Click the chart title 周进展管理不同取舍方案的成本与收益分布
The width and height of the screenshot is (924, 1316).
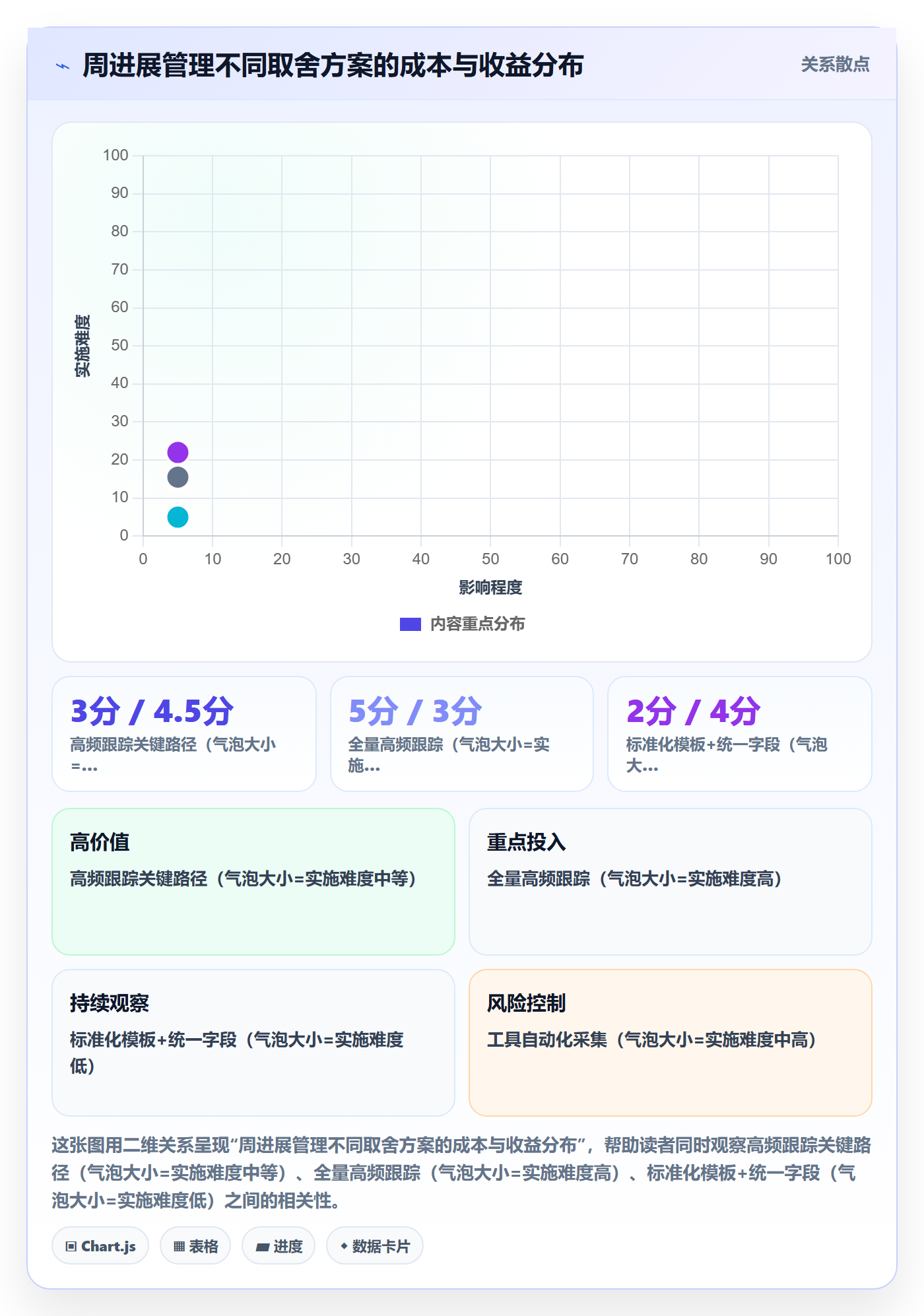pyautogui.click(x=333, y=65)
